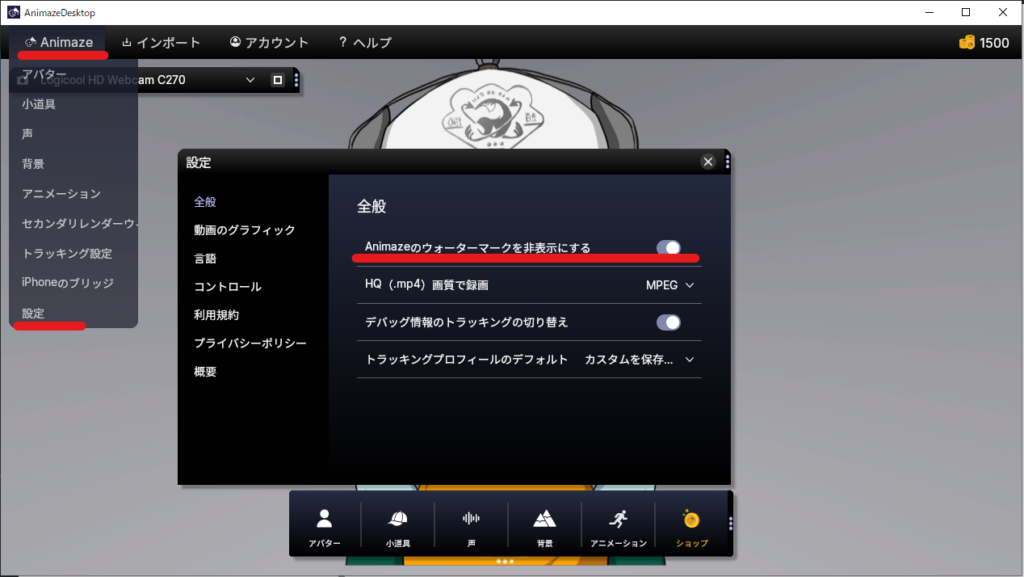The height and width of the screenshot is (577, 1024).
Task: Select the コントロール settings tab
Action: click(227, 287)
